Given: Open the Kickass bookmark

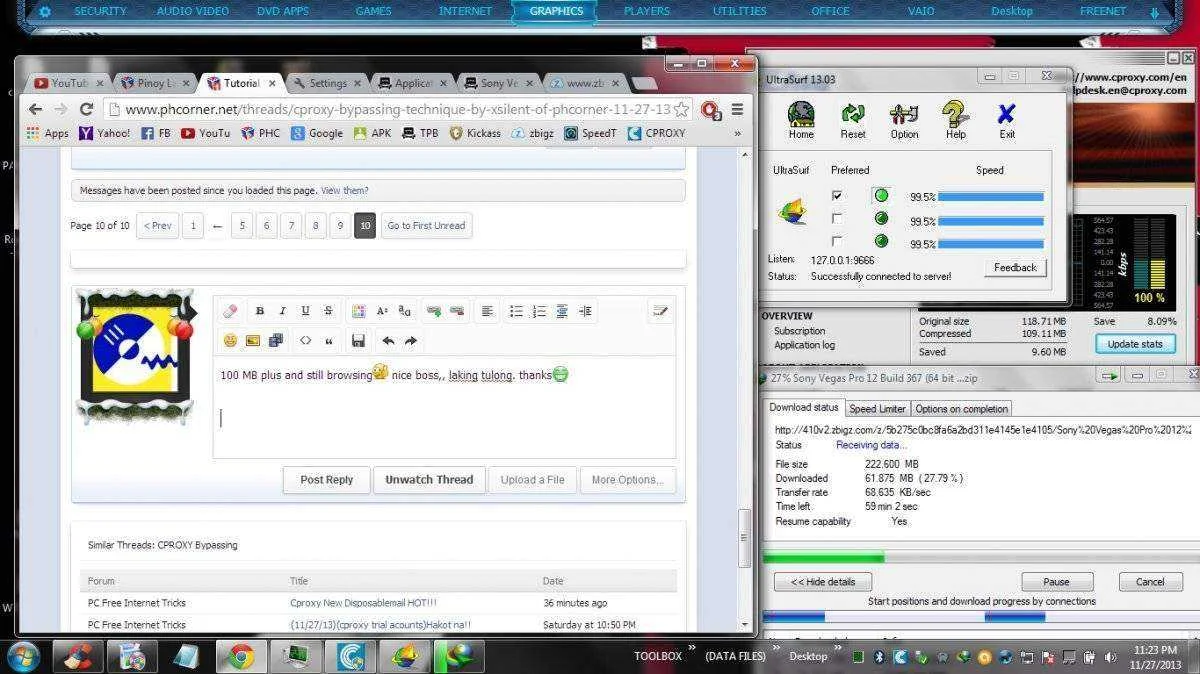Looking at the screenshot, I should coord(475,133).
